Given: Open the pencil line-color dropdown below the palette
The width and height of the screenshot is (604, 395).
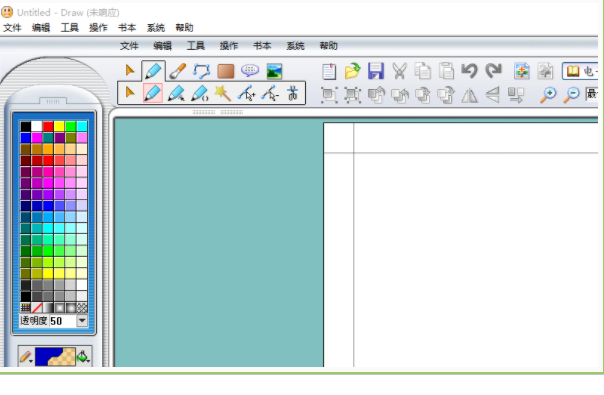Looking at the screenshot, I should [26, 357].
